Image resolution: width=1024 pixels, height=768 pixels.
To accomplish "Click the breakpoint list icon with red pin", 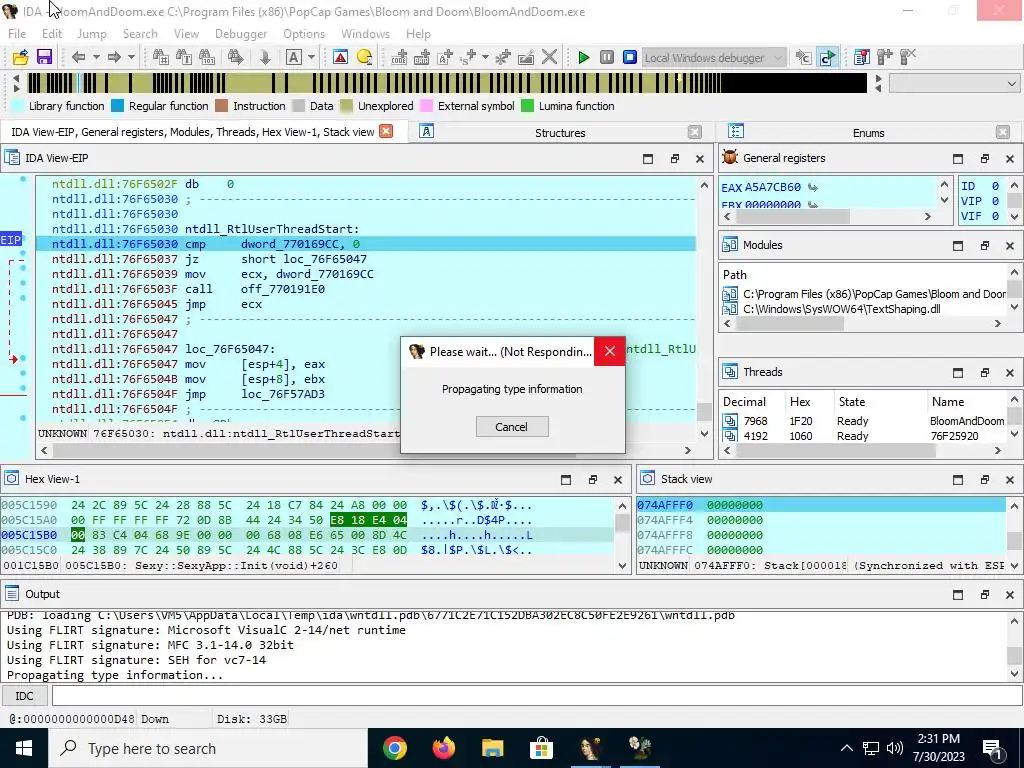I will pos(861,57).
